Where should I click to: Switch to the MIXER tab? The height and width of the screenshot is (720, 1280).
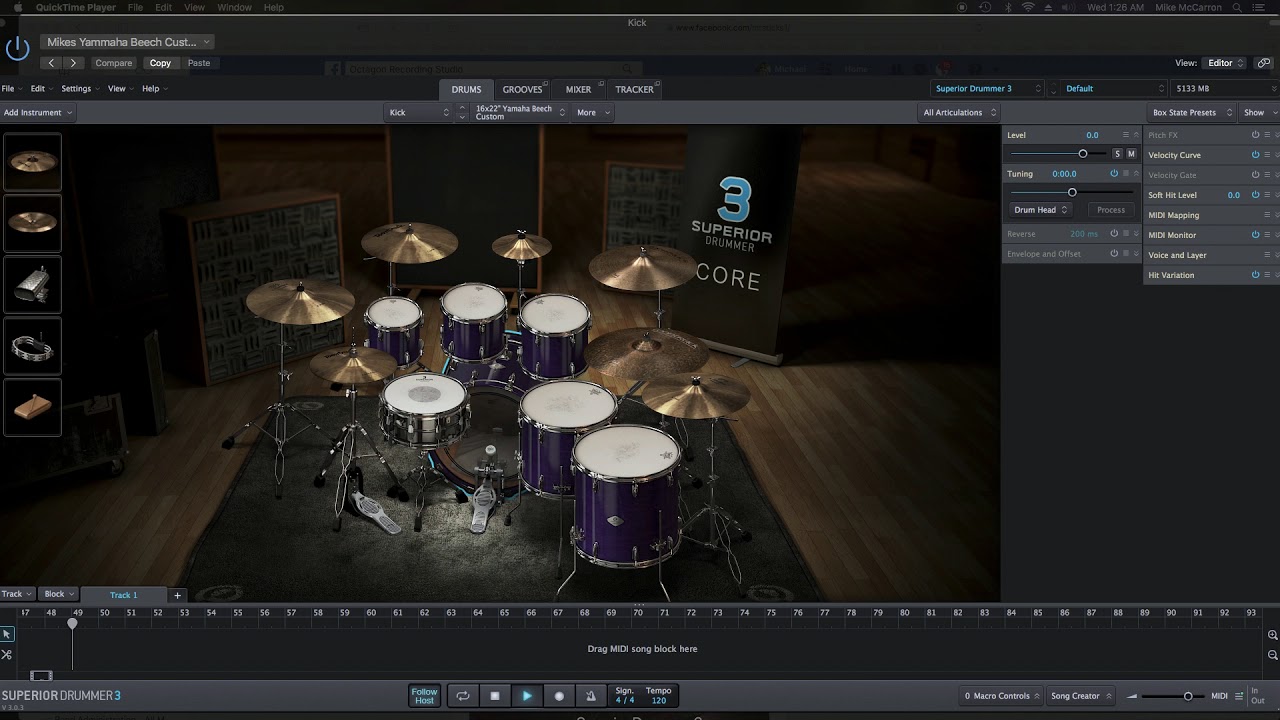578,89
